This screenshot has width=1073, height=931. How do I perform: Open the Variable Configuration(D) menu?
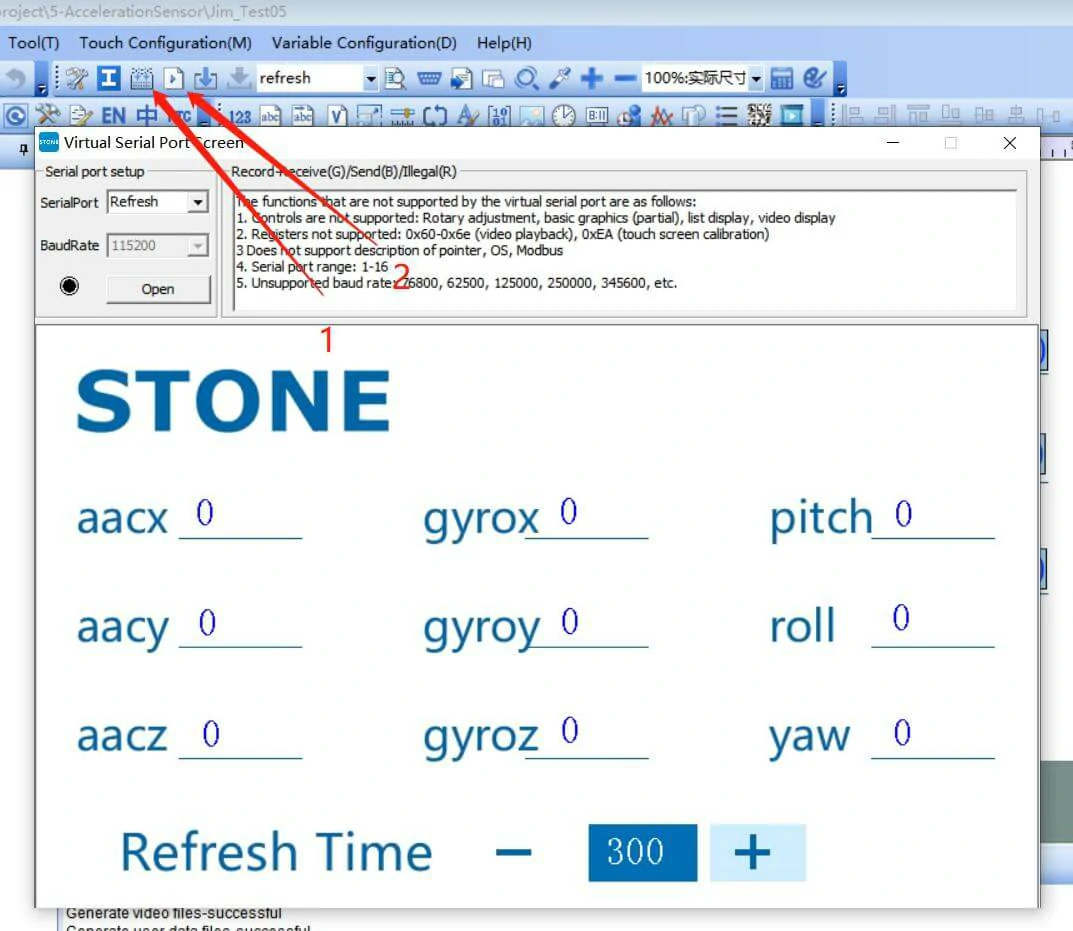click(x=364, y=43)
